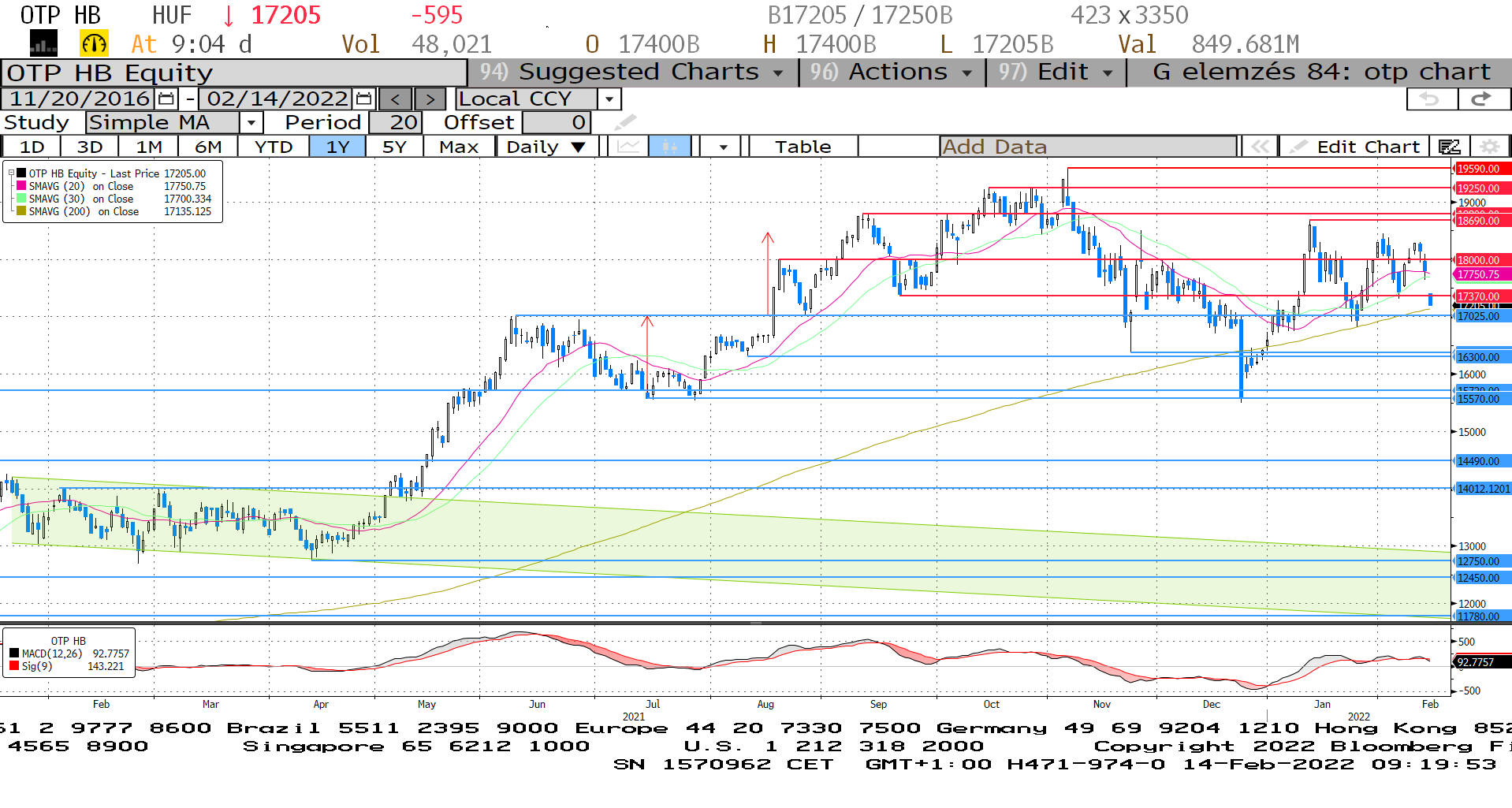Click the start date field 11/20/2016
Viewport: 1512px width, 808px height.
point(79,99)
